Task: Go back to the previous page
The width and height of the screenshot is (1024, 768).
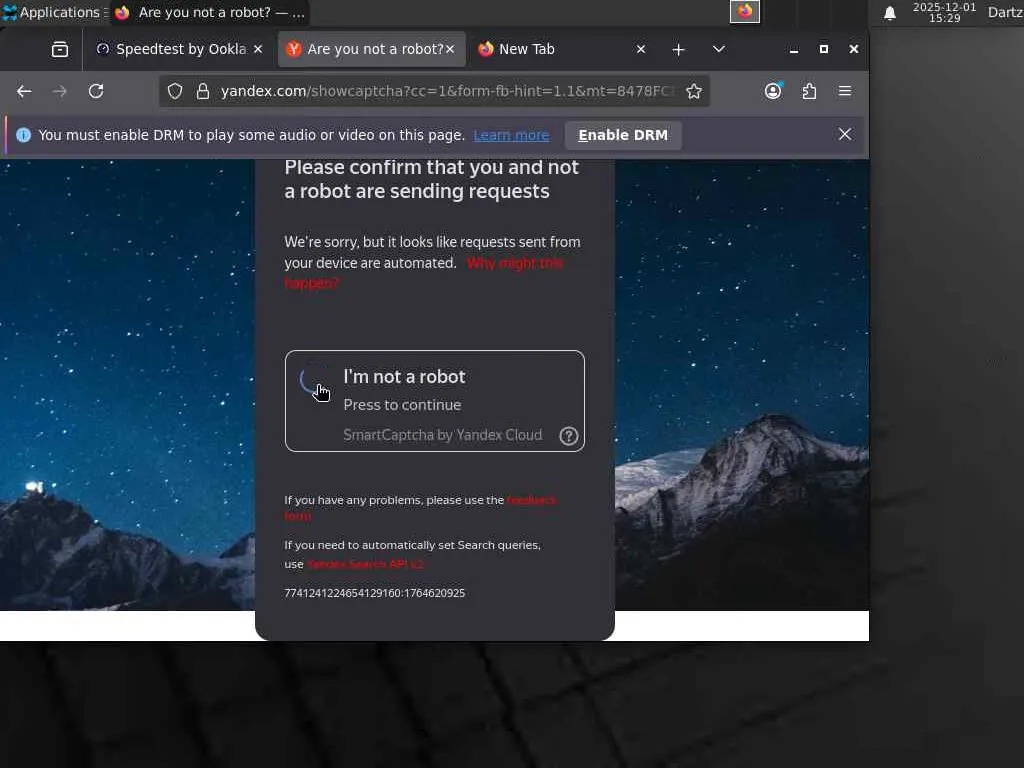Action: click(24, 91)
